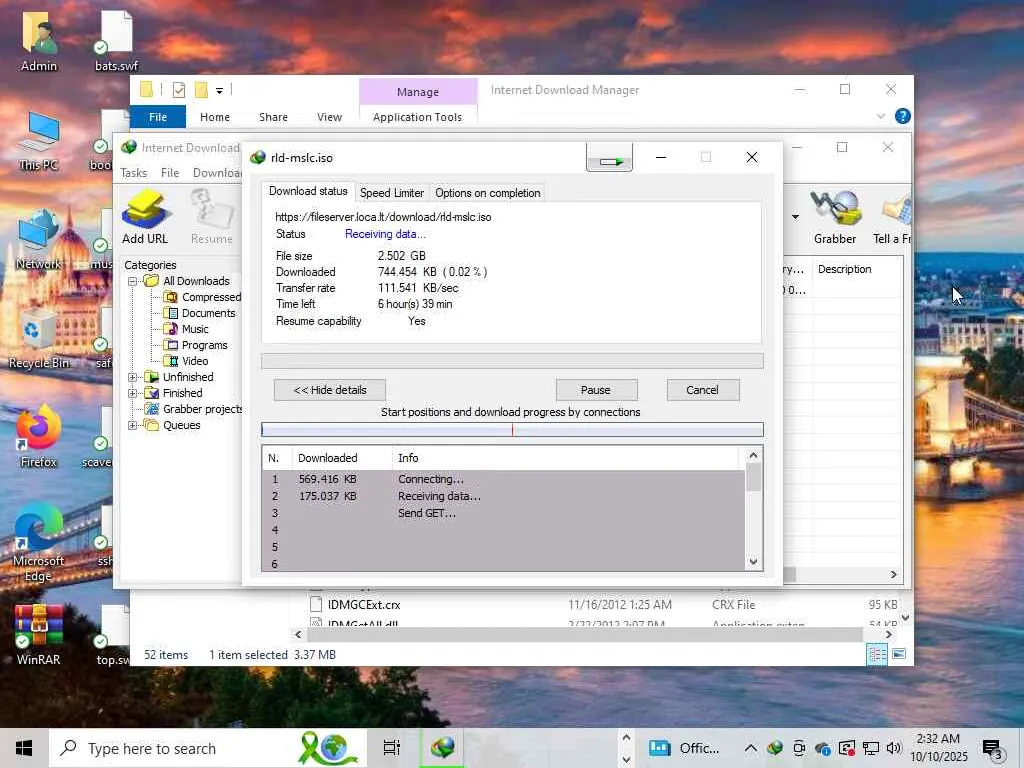
Task: Open the Explorer Share ribbon tab
Action: [x=273, y=117]
